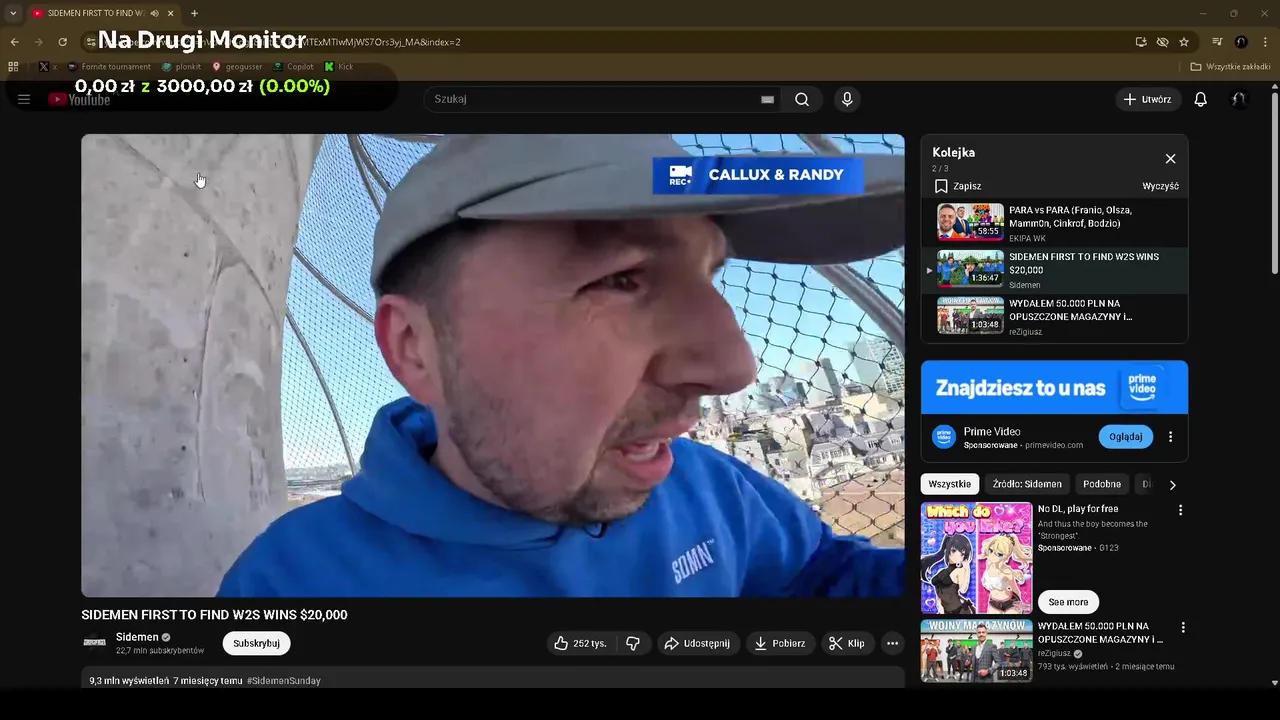This screenshot has height=720, width=1280.
Task: Start voice search with the microphone
Action: coord(847,99)
